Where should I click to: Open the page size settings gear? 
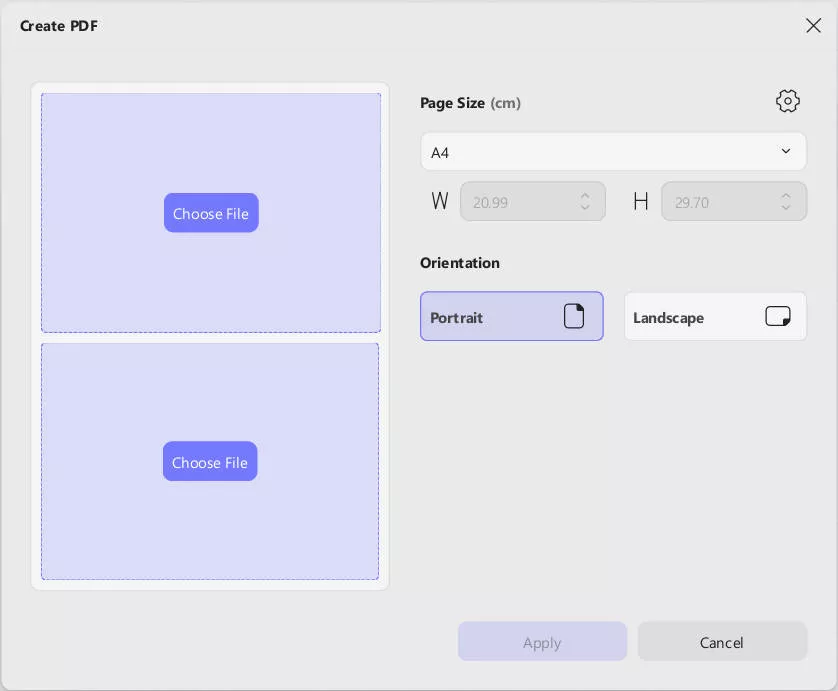click(x=787, y=101)
